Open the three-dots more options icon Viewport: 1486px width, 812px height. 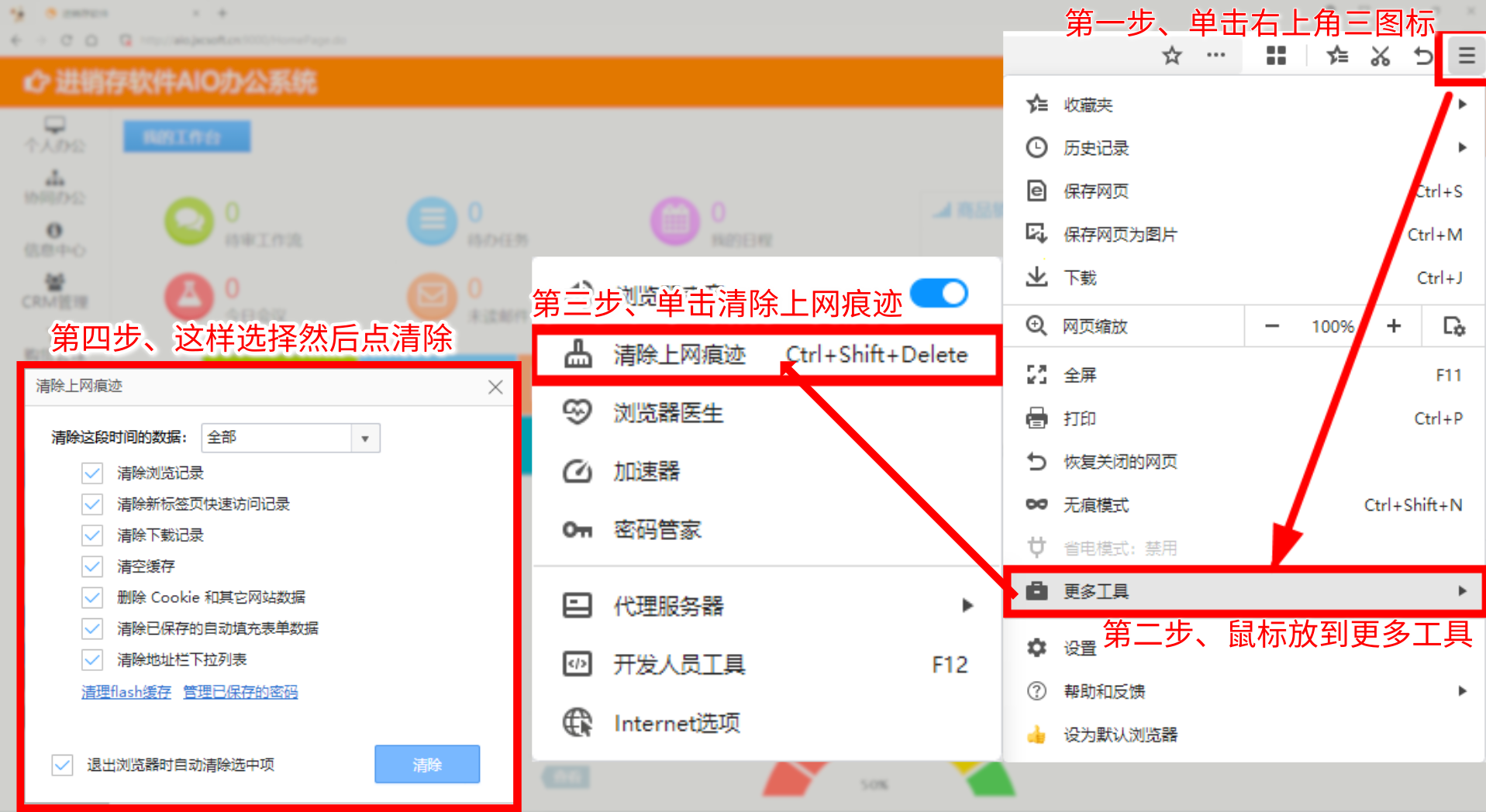1215,55
